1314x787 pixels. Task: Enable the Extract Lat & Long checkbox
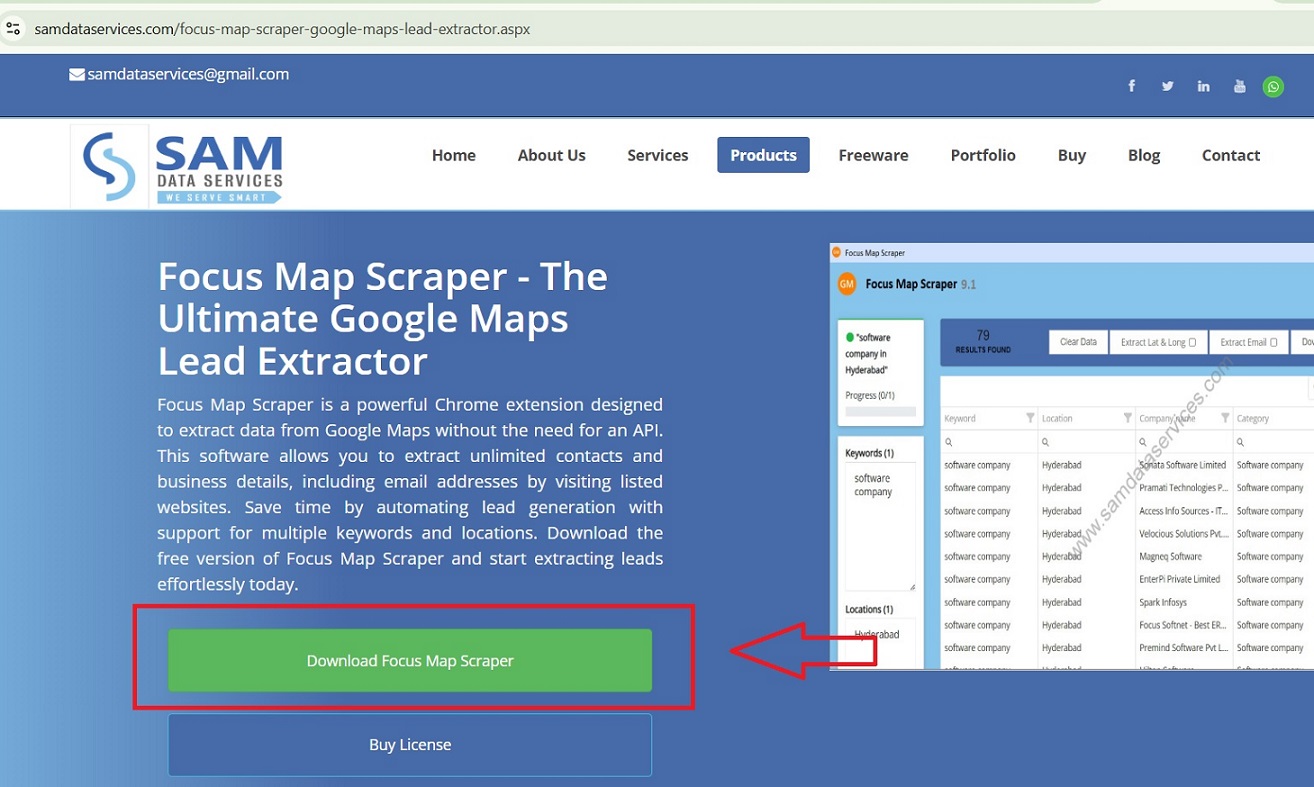1193,342
